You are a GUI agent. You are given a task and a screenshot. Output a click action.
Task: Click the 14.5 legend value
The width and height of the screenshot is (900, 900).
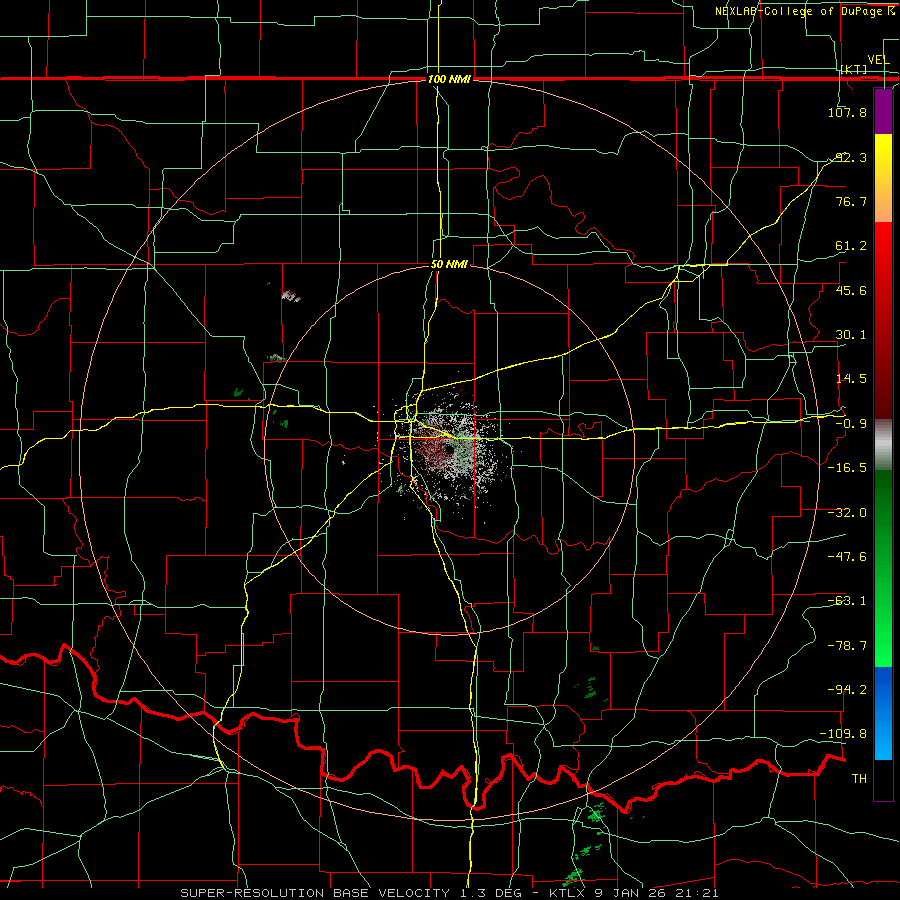(x=851, y=379)
